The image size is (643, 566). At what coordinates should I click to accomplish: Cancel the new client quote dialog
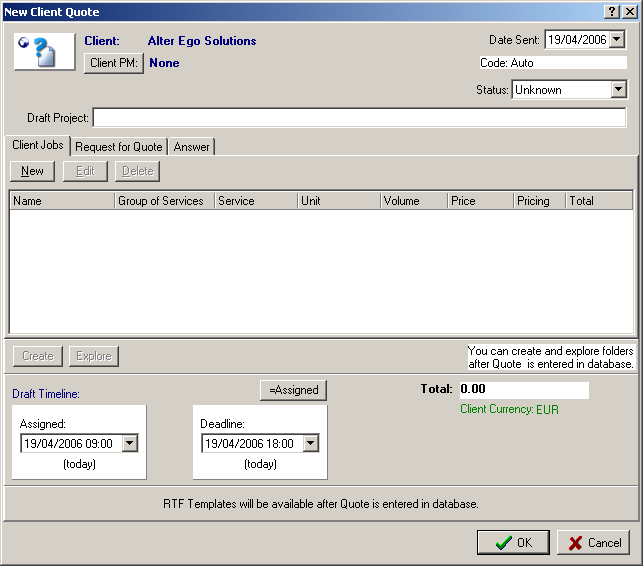[x=593, y=542]
